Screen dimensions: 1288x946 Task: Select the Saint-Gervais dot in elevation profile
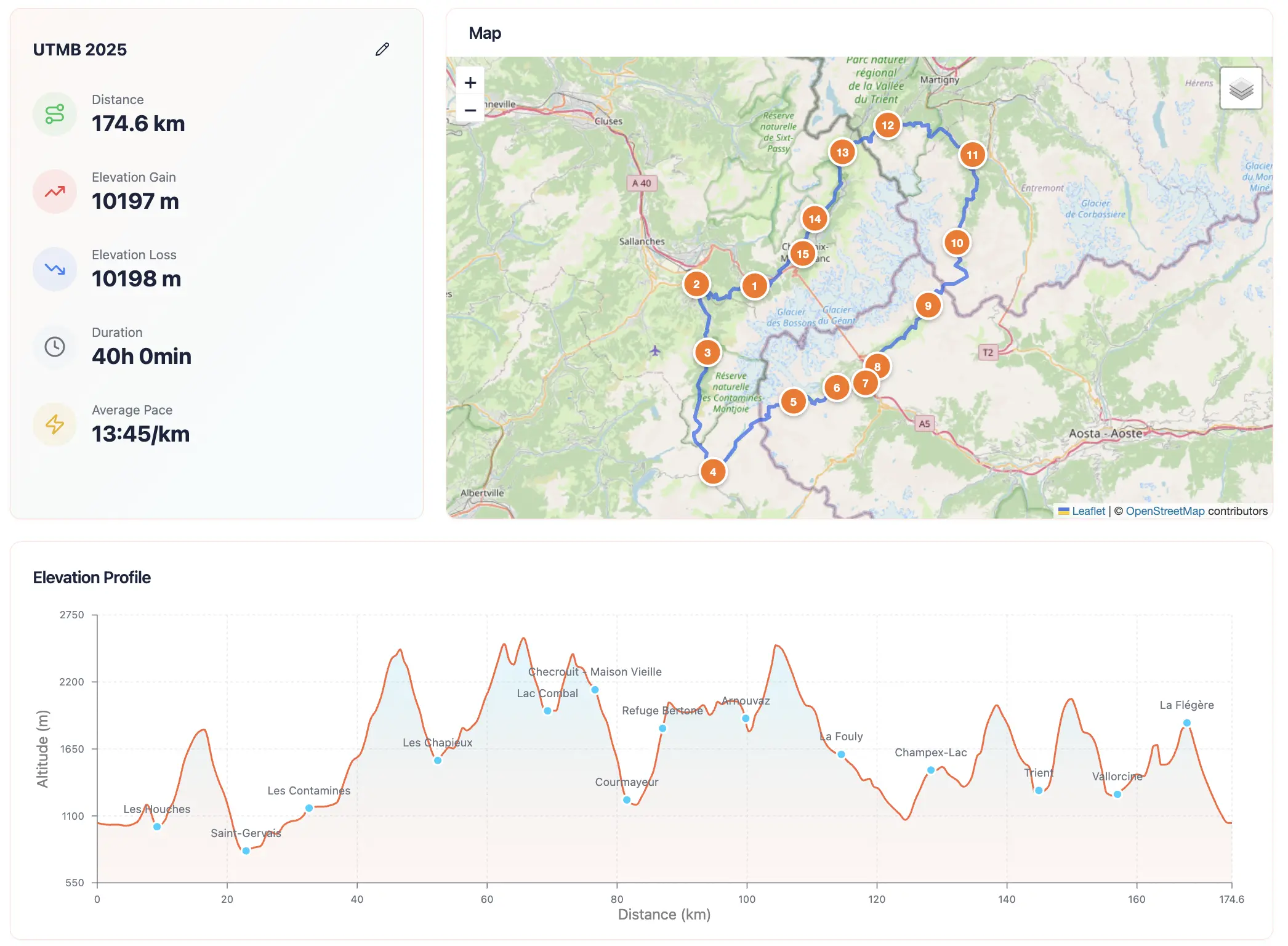[246, 851]
